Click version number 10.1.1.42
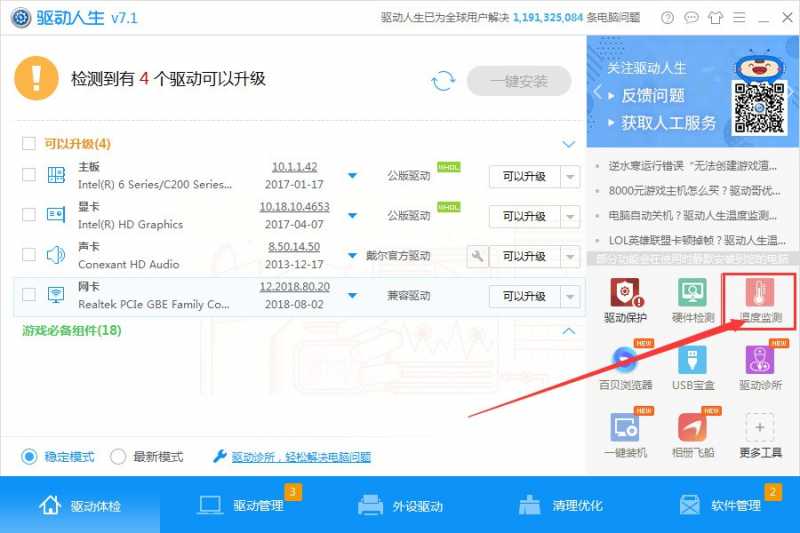This screenshot has height=533, width=800. pyautogui.click(x=294, y=167)
